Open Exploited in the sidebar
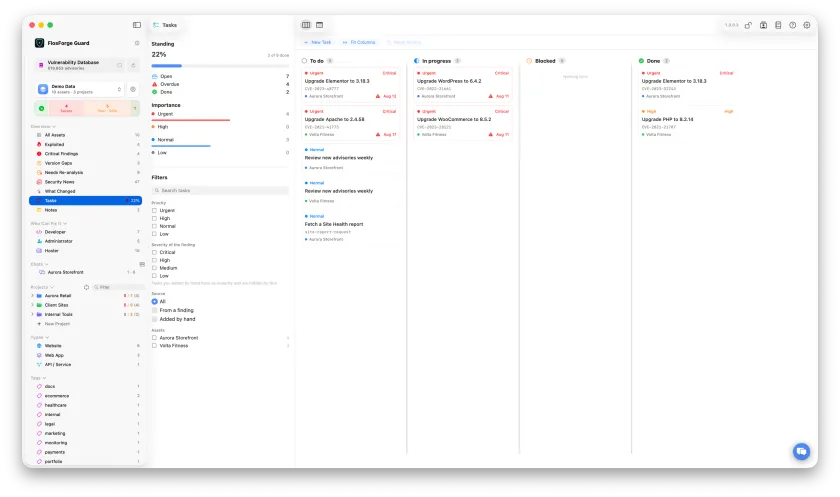840x497 pixels. 86,145
